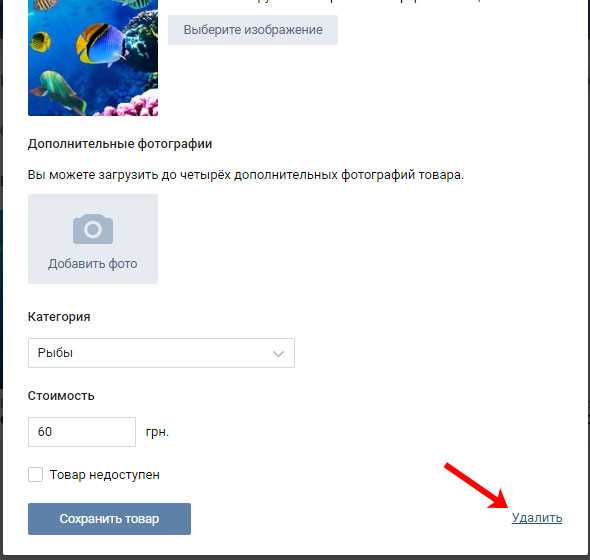Focus the price field containing 60

(x=82, y=432)
